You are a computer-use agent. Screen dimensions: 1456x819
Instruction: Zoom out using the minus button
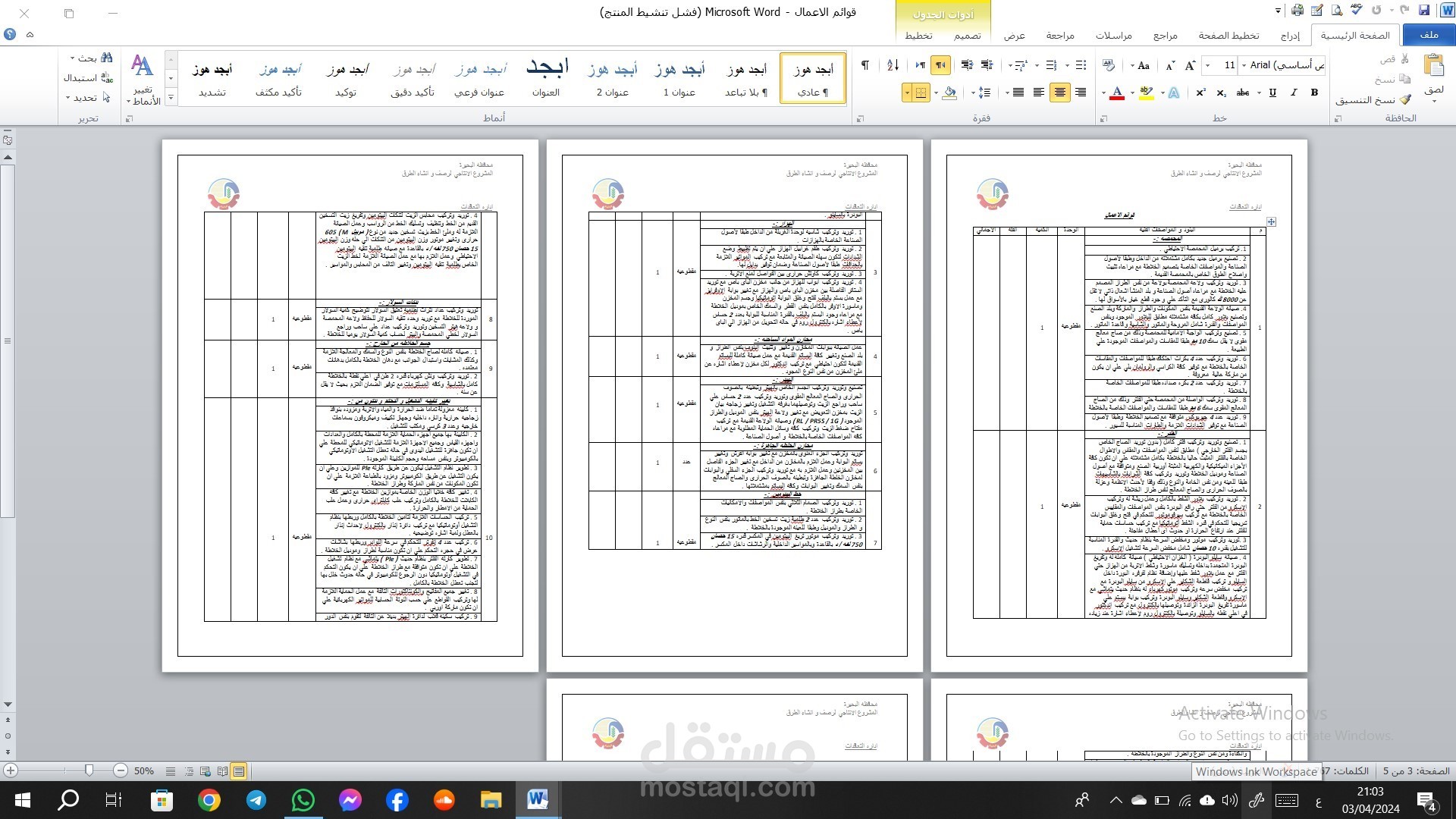[120, 770]
